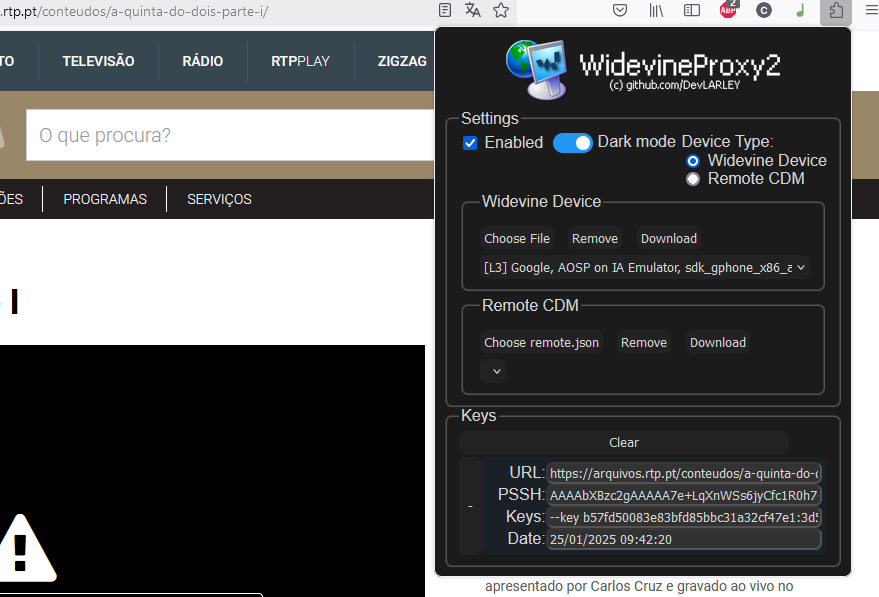Click Remove in the Widevine Device section
The image size is (879, 597).
[595, 239]
